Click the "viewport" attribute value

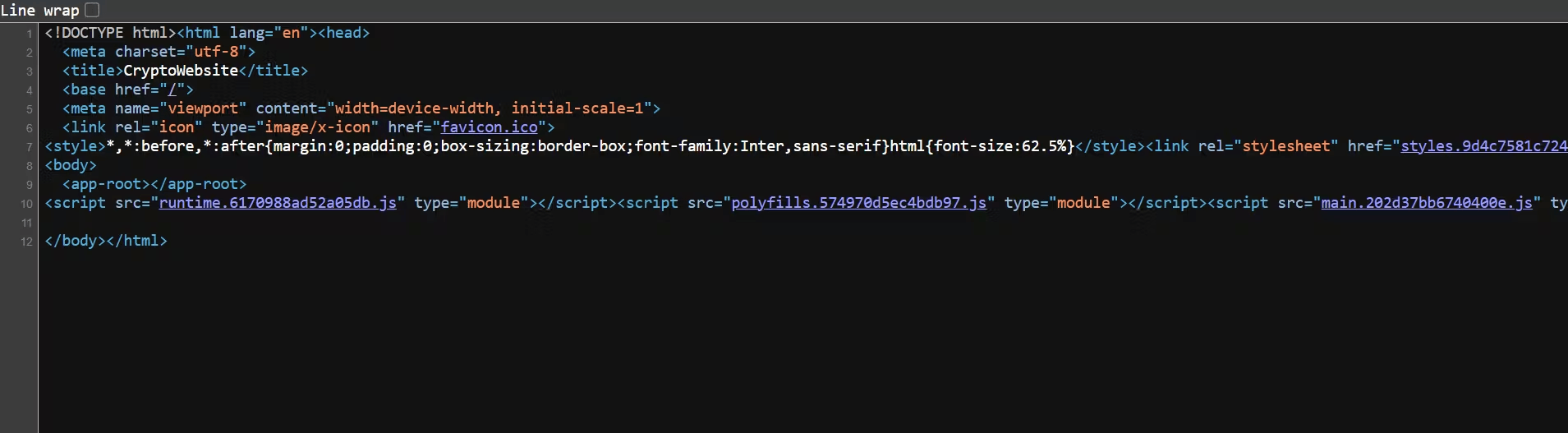[203, 108]
